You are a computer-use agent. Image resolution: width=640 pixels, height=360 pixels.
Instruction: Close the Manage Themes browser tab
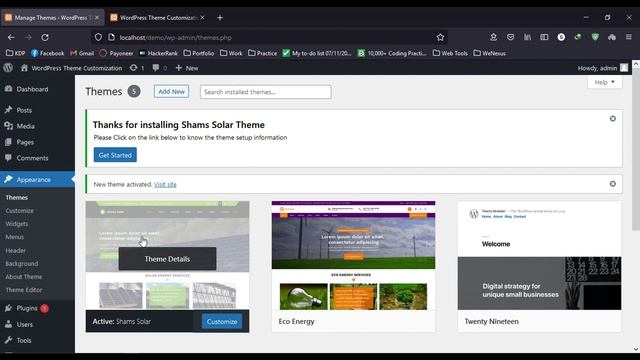97,18
